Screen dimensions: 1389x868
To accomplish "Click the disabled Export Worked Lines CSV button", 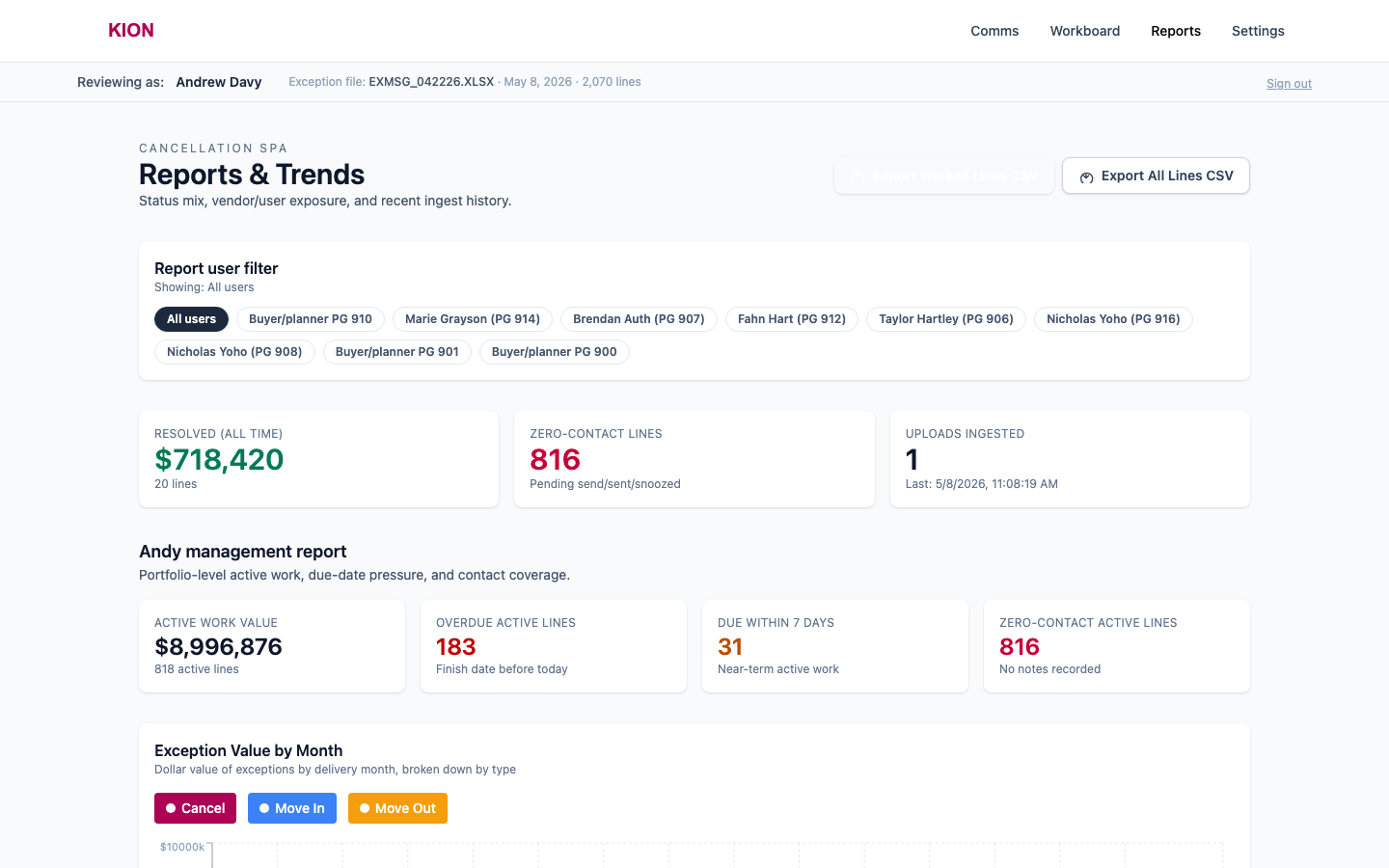I will tap(944, 176).
